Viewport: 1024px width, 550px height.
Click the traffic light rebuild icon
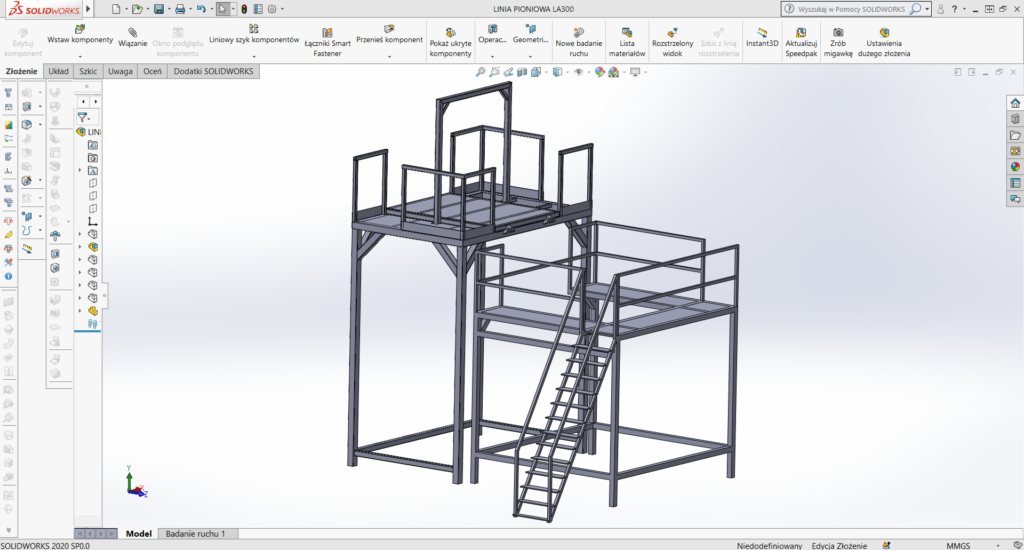[244, 9]
